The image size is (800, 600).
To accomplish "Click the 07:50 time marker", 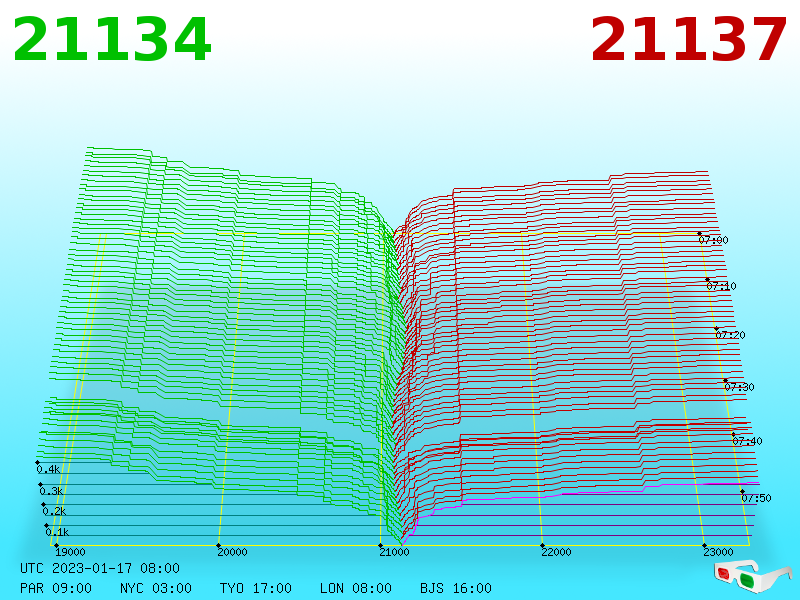I will 756,498.
